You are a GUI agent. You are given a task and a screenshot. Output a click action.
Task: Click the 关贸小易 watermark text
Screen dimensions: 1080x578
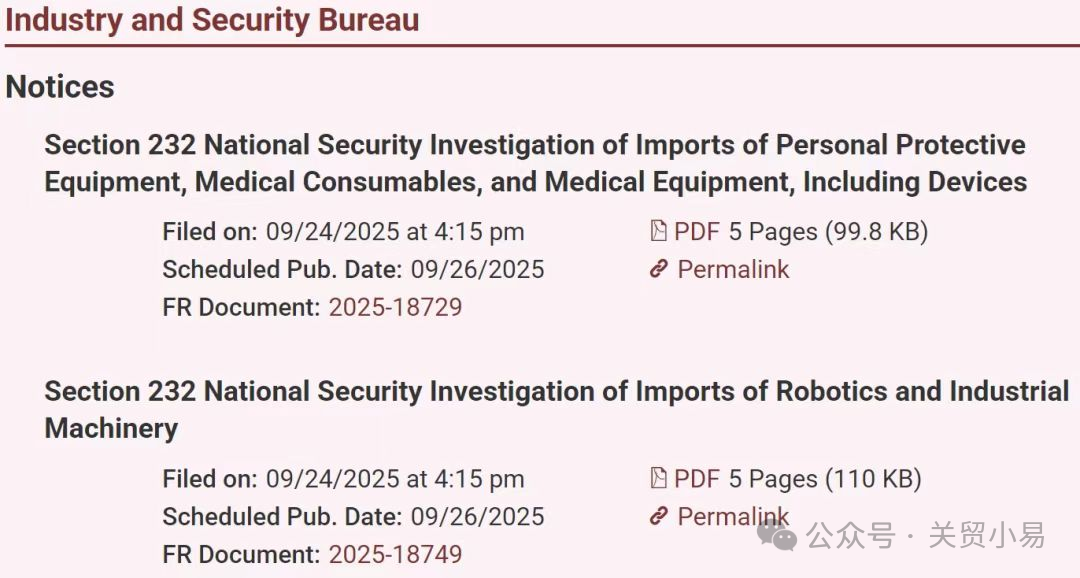click(x=986, y=536)
